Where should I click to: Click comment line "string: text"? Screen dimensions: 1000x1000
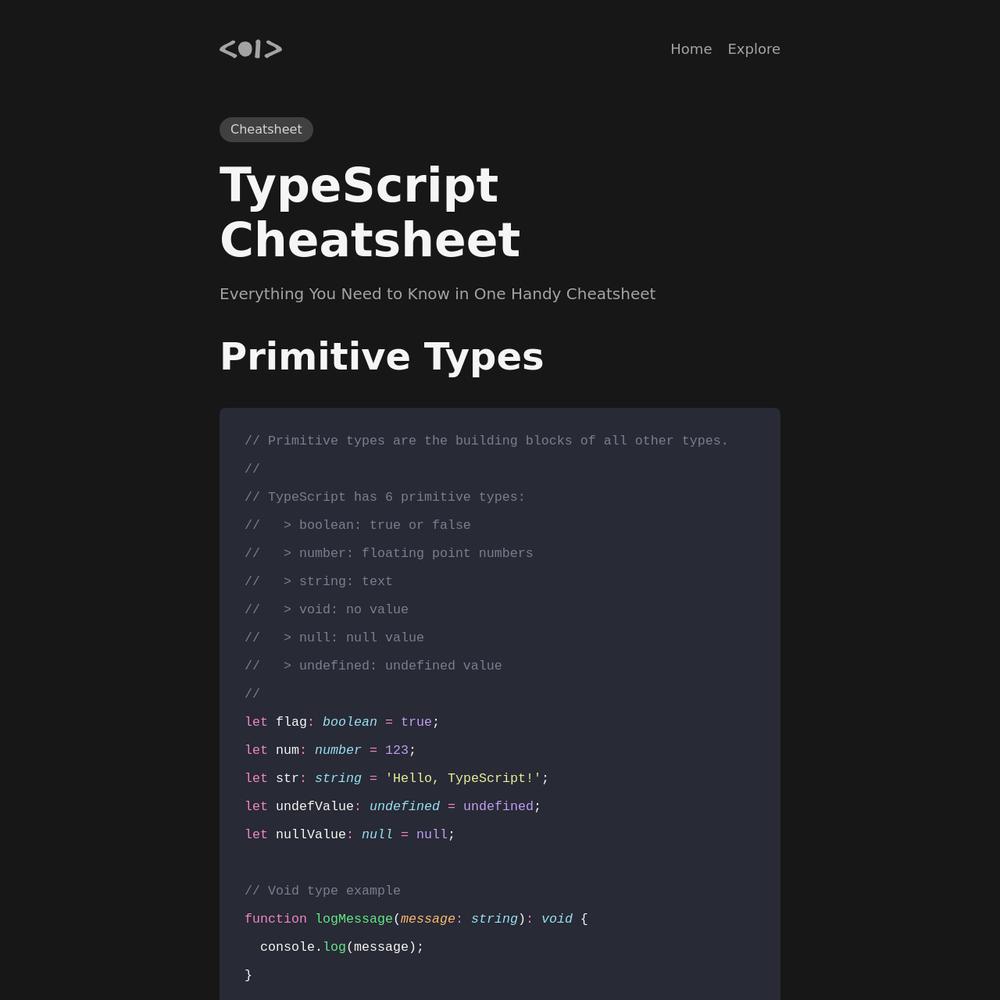[319, 581]
